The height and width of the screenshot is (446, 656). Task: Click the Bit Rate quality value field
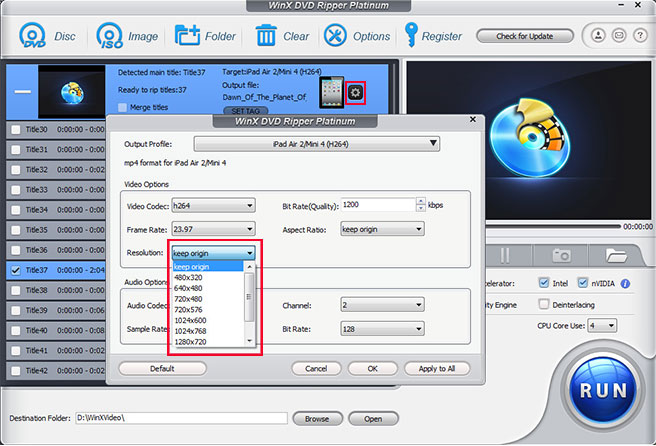click(x=378, y=205)
